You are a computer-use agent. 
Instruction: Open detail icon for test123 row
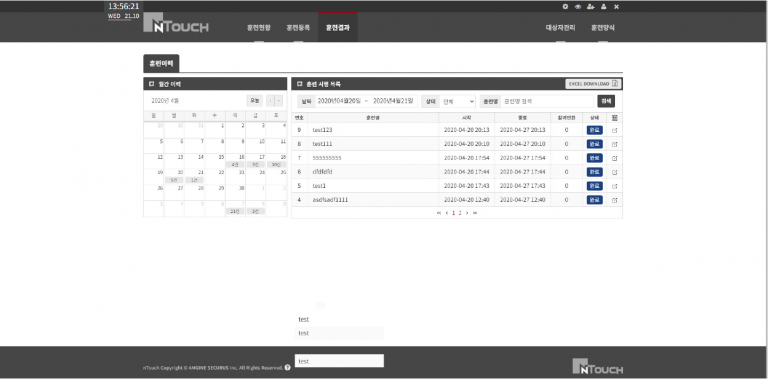tap(615, 130)
